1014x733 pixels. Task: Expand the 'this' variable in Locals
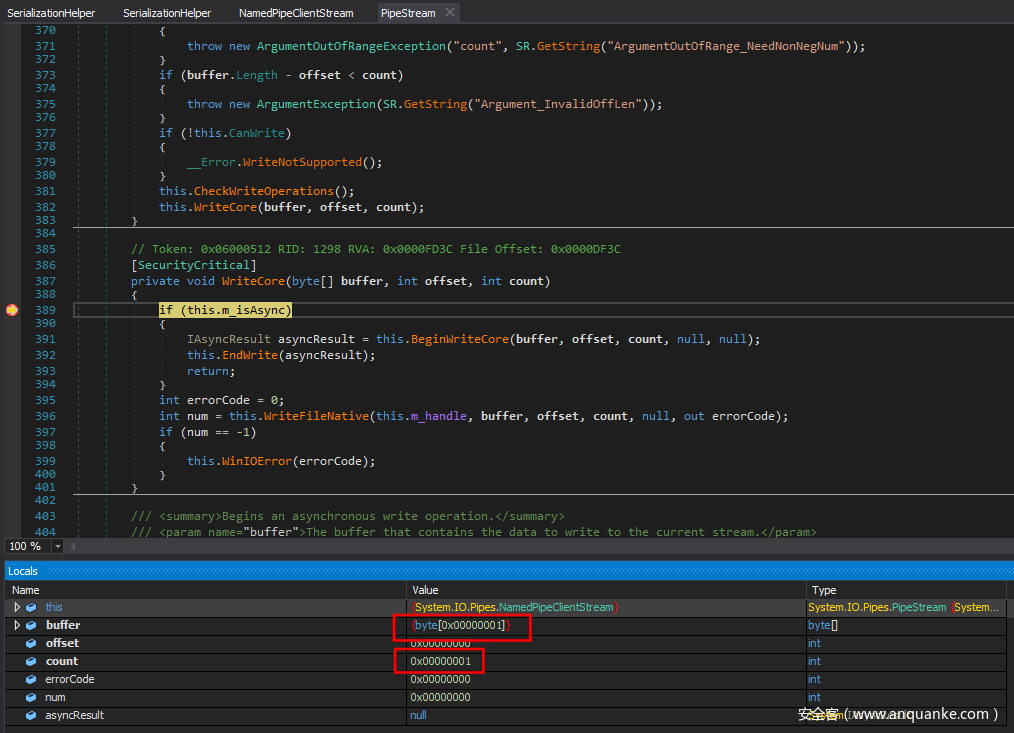coord(17,607)
